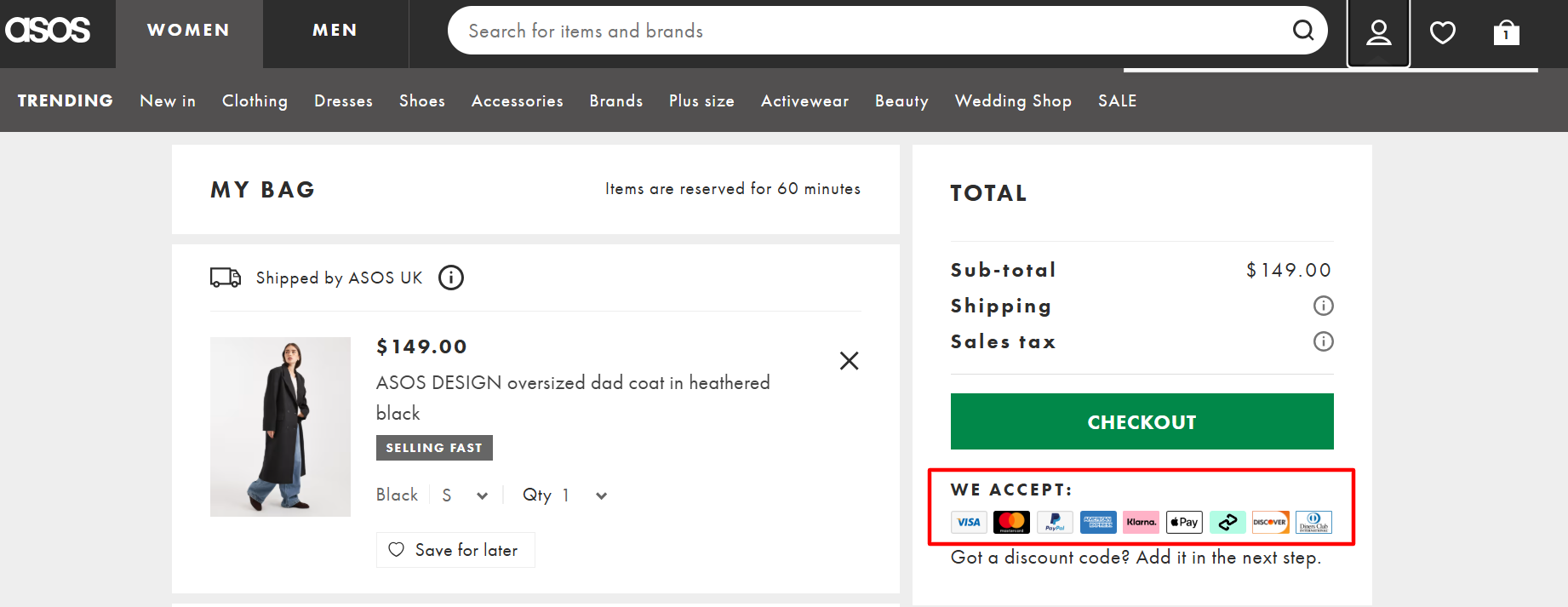Open the account profile icon

[1377, 31]
